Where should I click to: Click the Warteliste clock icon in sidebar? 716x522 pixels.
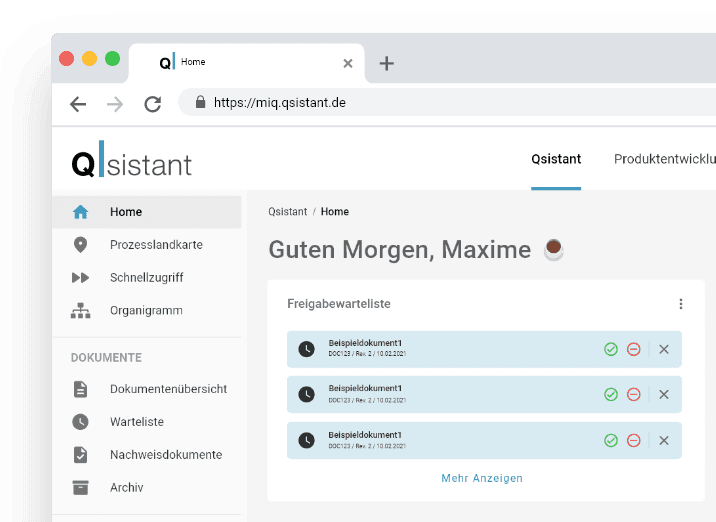pyautogui.click(x=81, y=422)
